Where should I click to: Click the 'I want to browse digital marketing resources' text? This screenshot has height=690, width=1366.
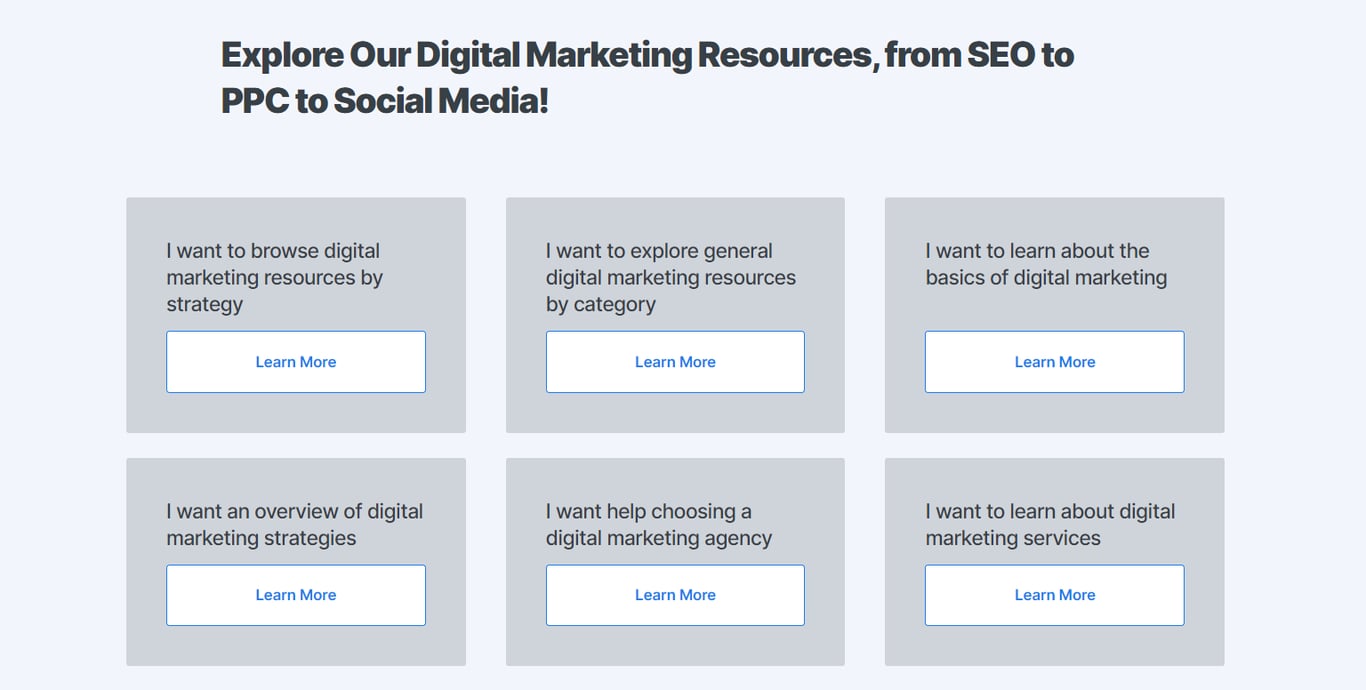[273, 277]
